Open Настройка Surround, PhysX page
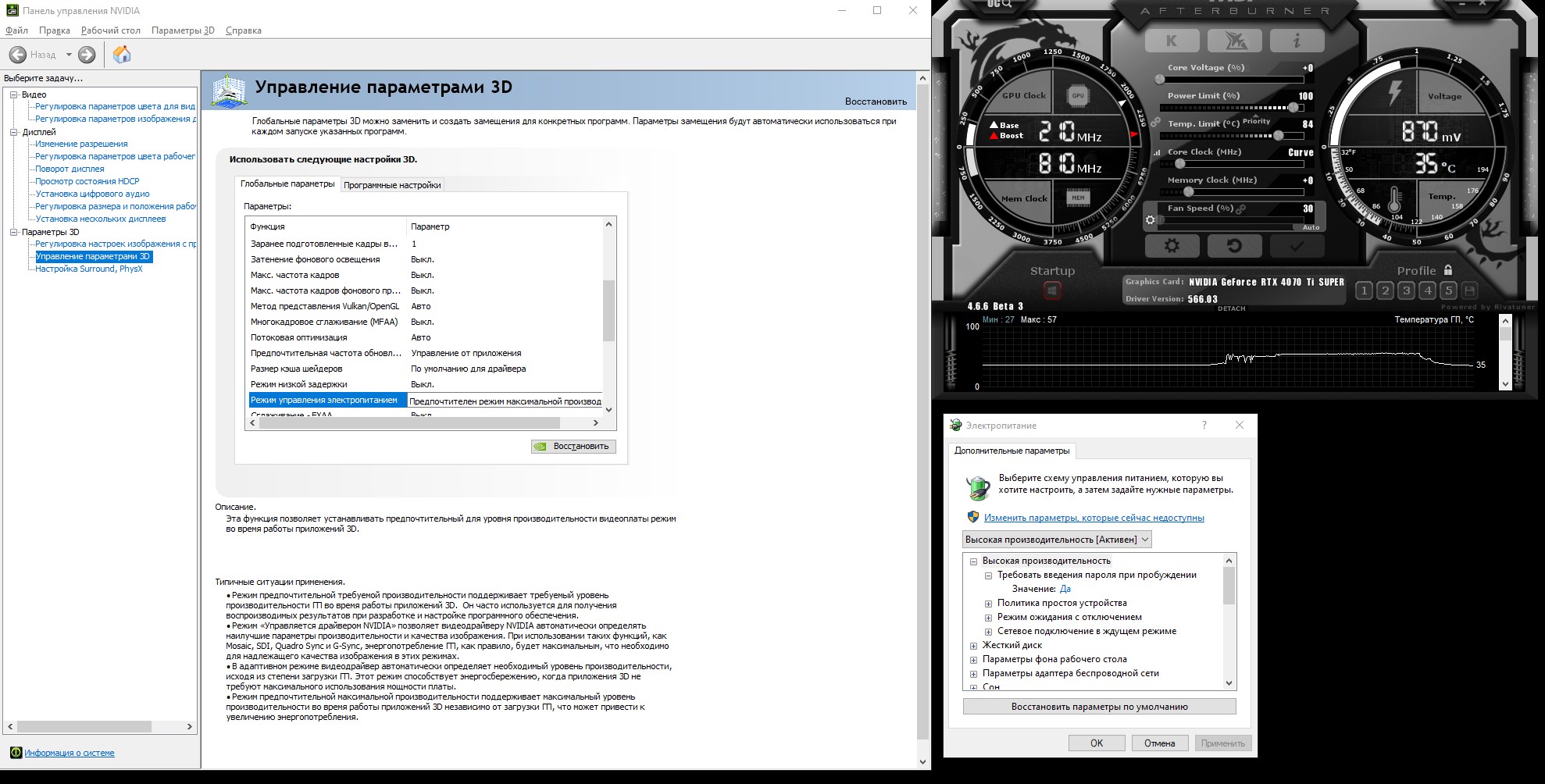 [x=89, y=269]
